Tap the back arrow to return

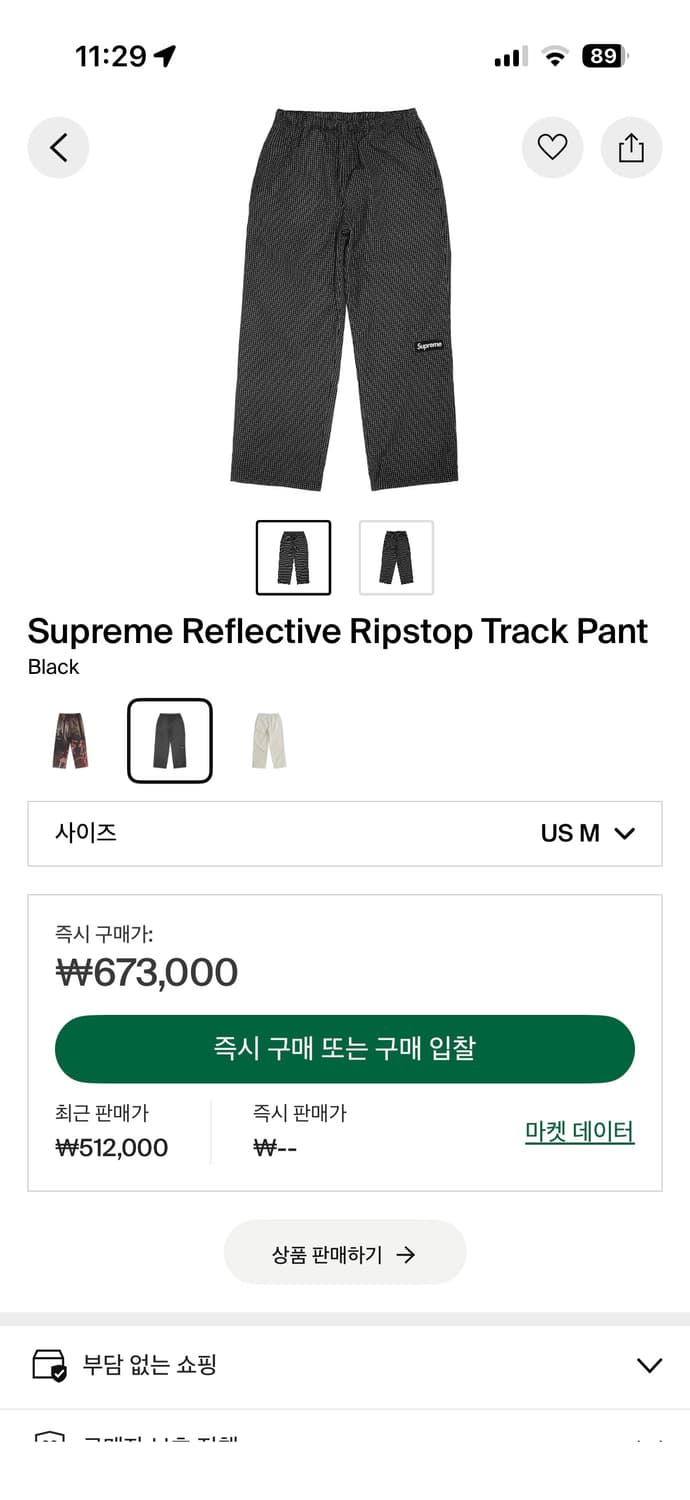coord(58,147)
